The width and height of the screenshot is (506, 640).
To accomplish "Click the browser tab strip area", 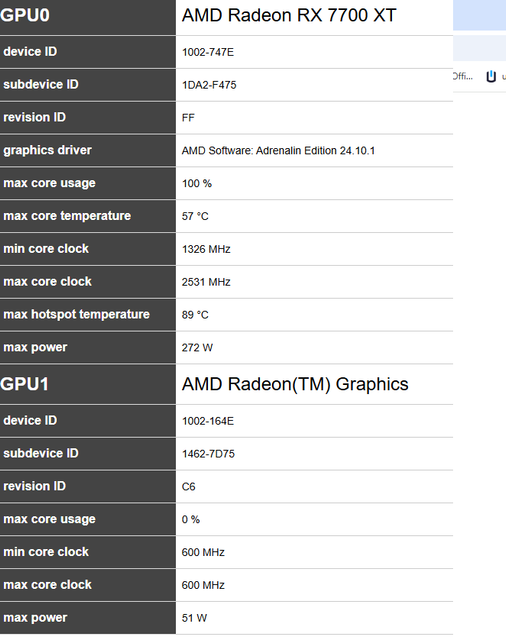I will (479, 15).
